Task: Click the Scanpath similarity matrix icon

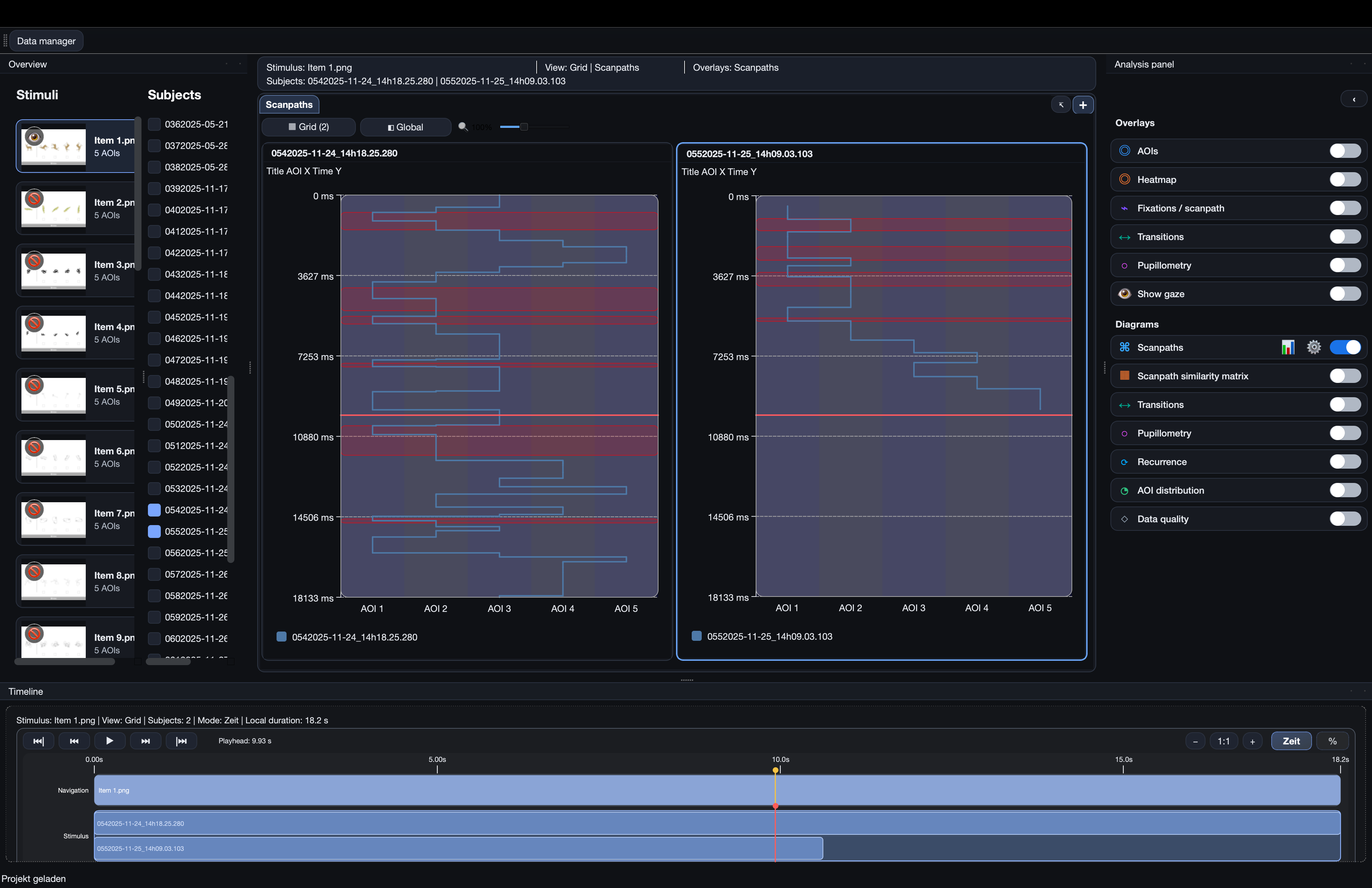Action: pyautogui.click(x=1124, y=376)
